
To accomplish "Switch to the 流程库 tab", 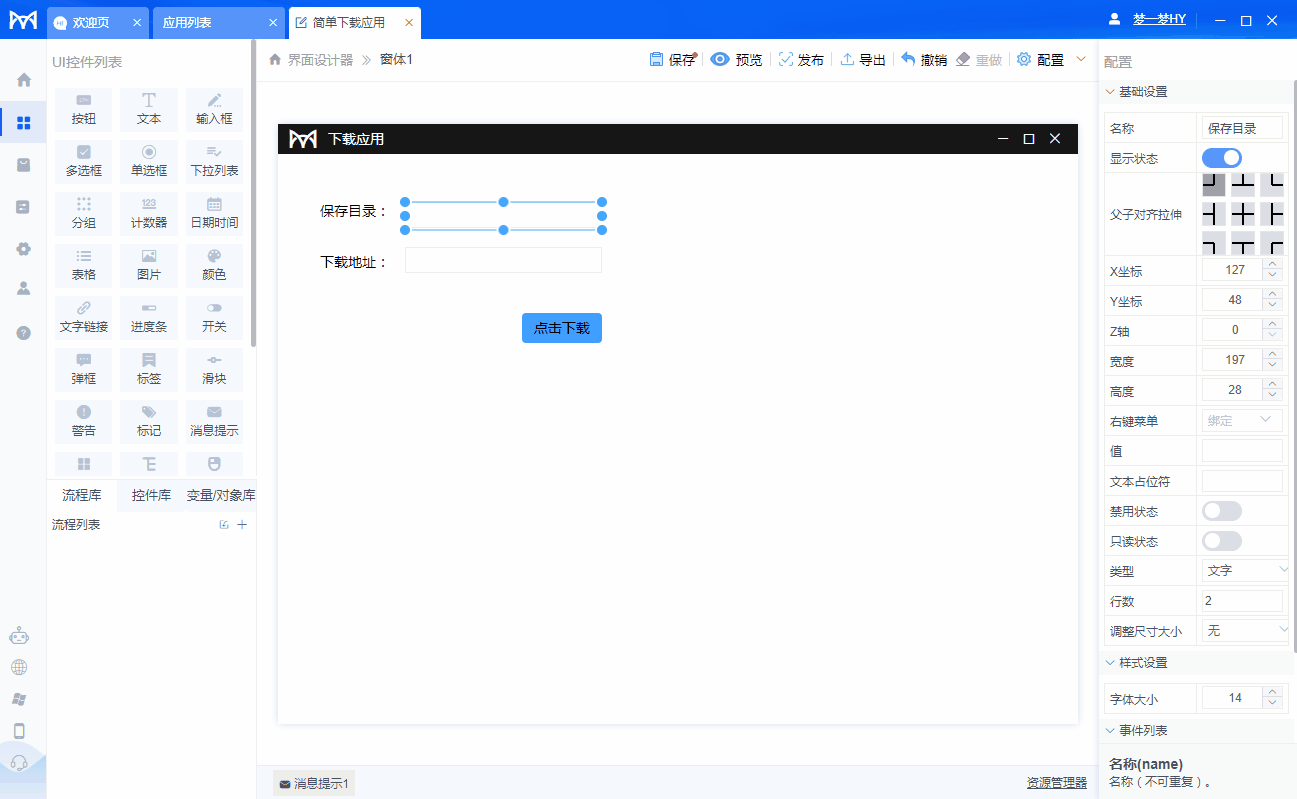I will tap(82, 495).
